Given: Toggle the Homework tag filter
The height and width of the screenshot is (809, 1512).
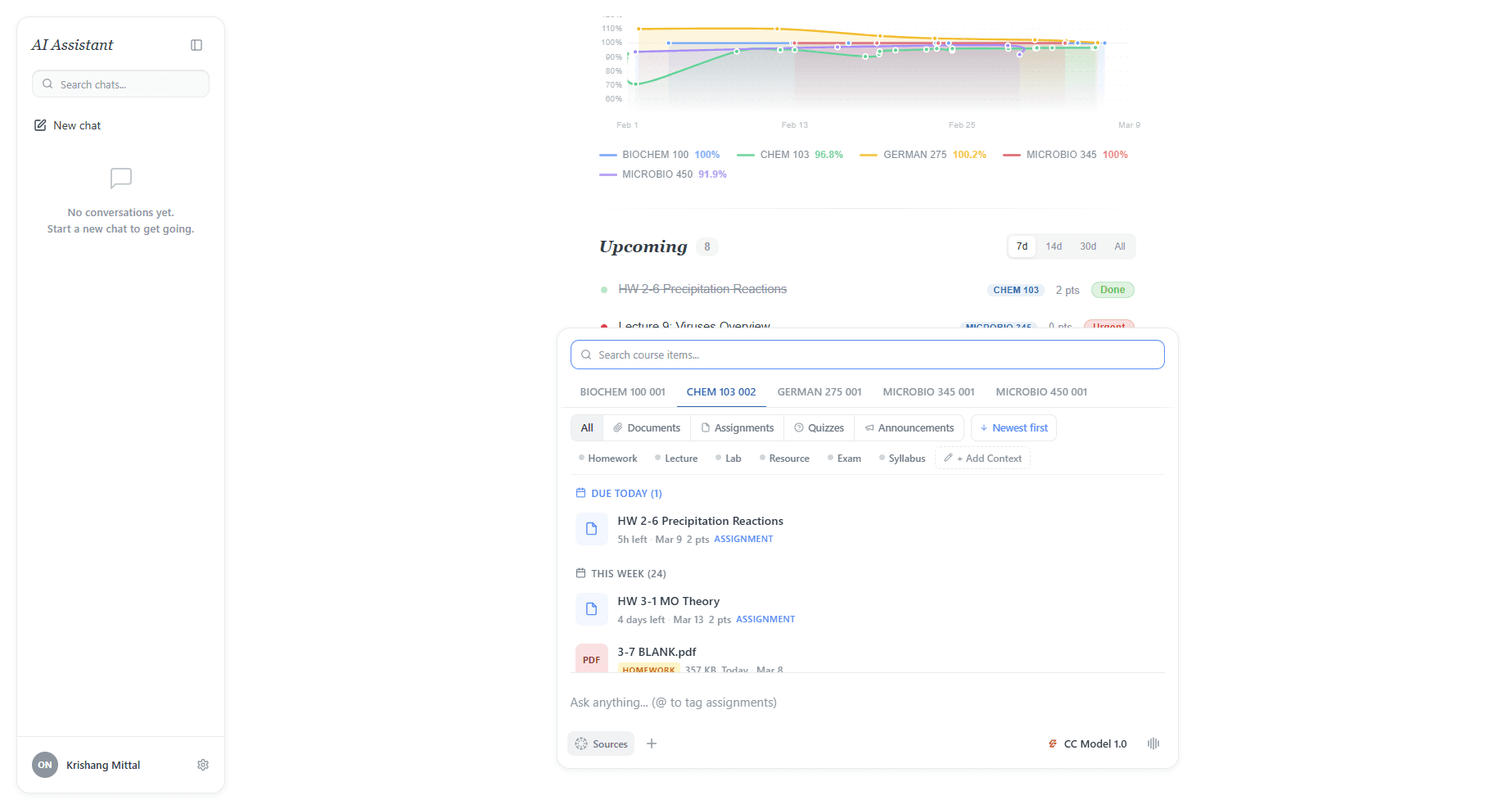Looking at the screenshot, I should [x=607, y=459].
